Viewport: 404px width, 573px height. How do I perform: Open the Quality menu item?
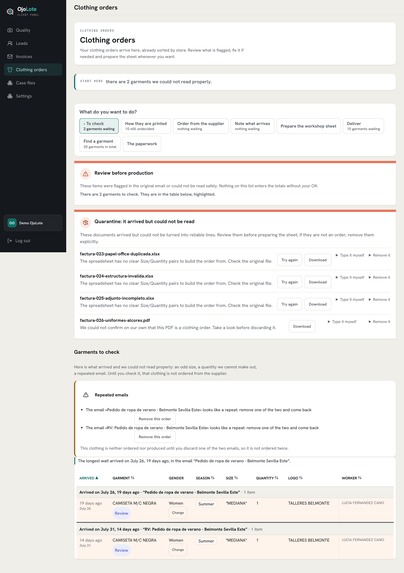[x=33, y=30]
